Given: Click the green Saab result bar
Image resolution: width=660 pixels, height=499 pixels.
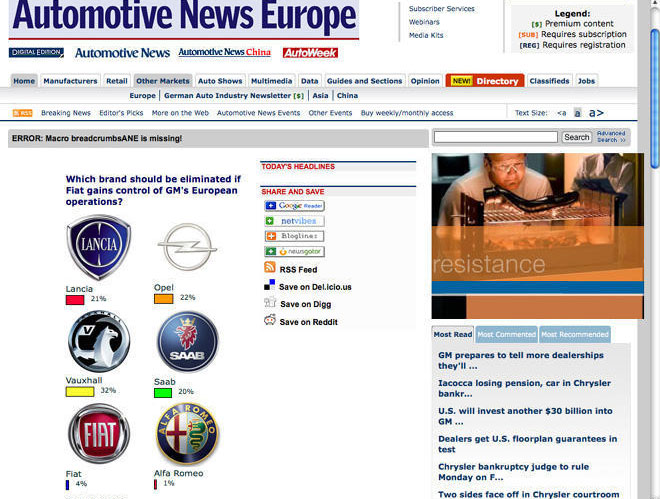Looking at the screenshot, I should [x=163, y=393].
